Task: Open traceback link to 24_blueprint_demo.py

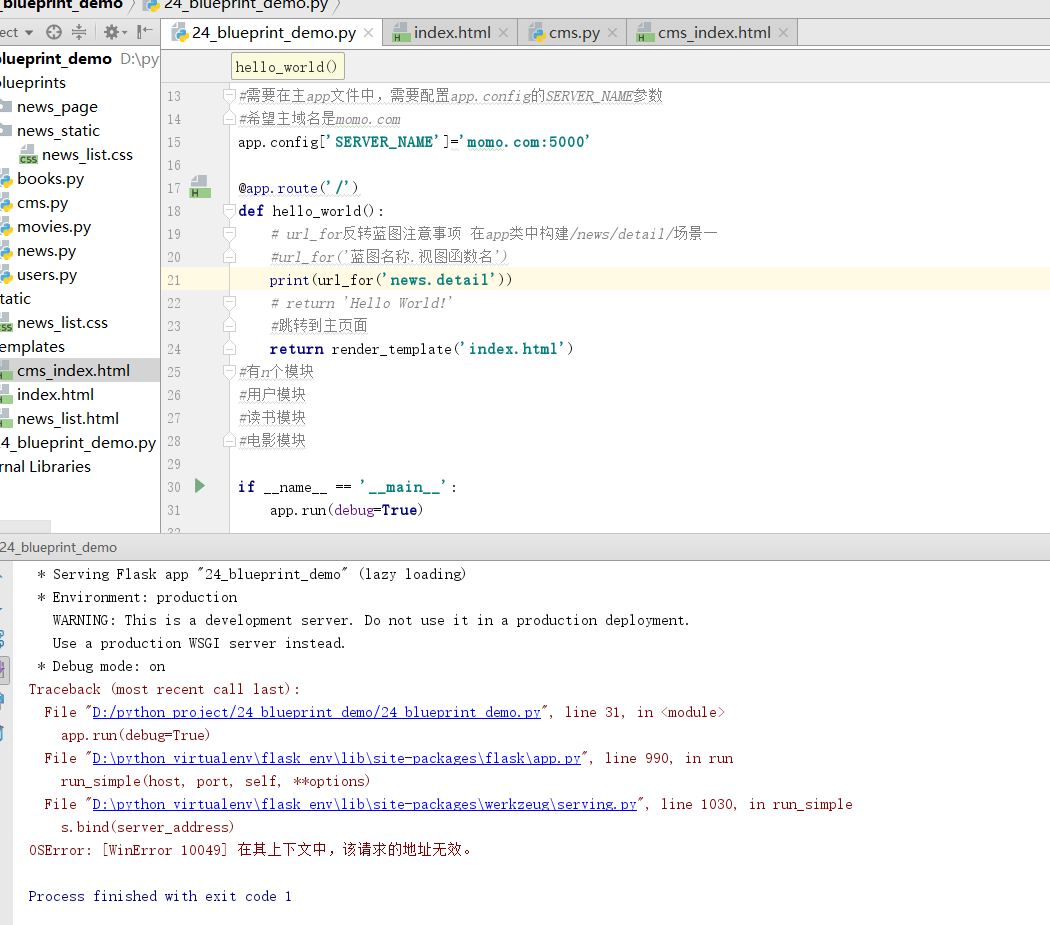Action: tap(316, 712)
